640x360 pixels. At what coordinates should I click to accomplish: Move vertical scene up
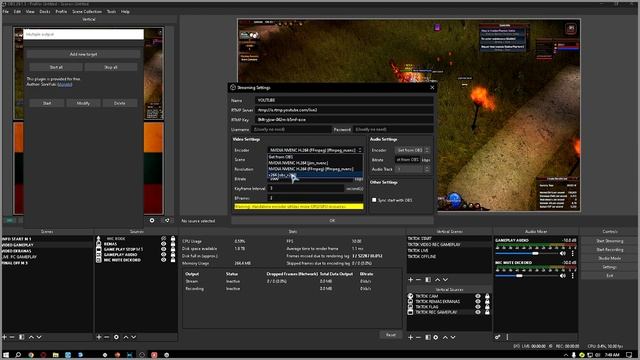click(x=438, y=280)
